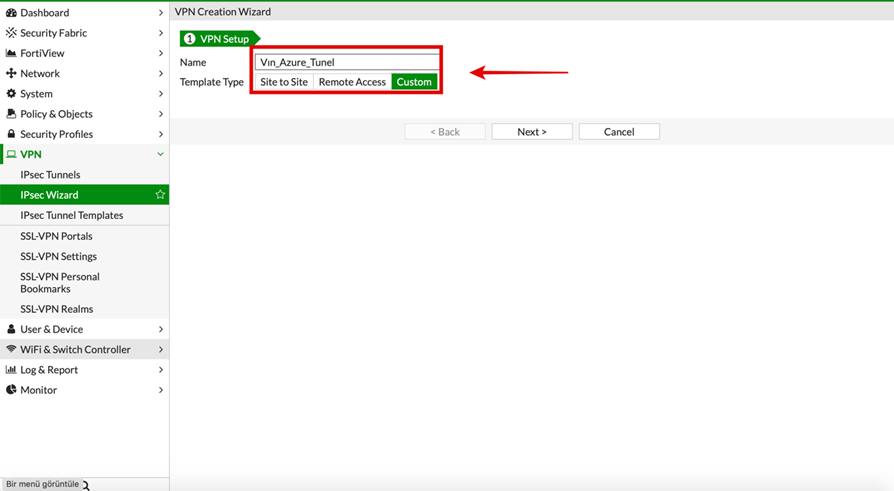Open the FortiView menu label
Image resolution: width=894 pixels, height=491 pixels.
(x=42, y=53)
